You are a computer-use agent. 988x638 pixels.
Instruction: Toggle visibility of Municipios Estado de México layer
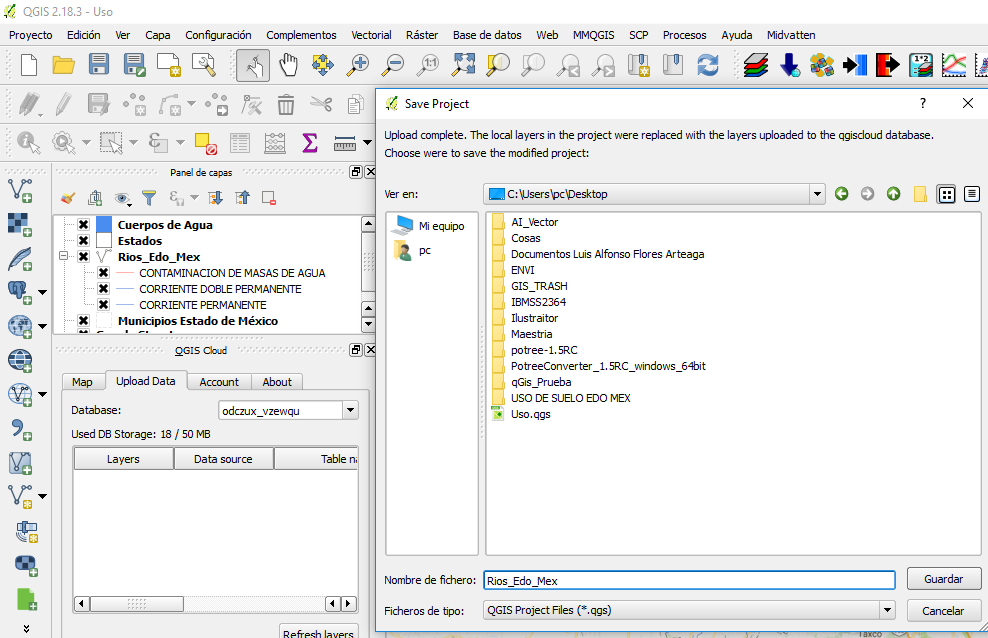click(83, 321)
